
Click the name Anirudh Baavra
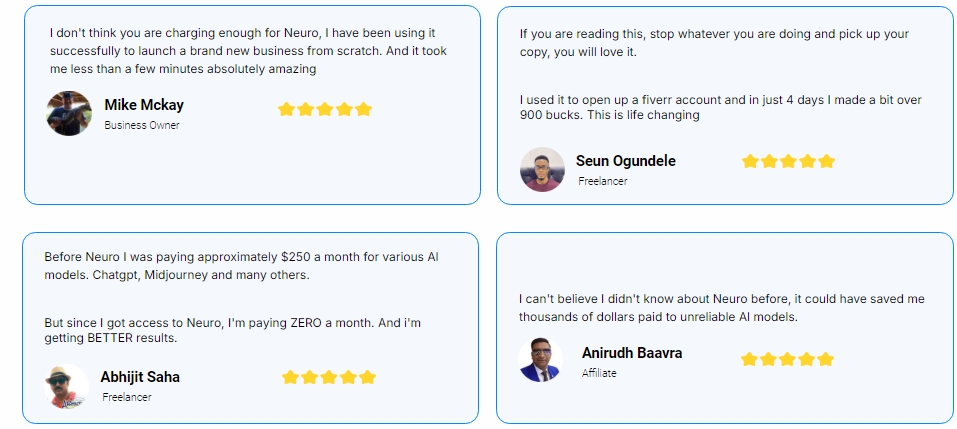pyautogui.click(x=632, y=353)
